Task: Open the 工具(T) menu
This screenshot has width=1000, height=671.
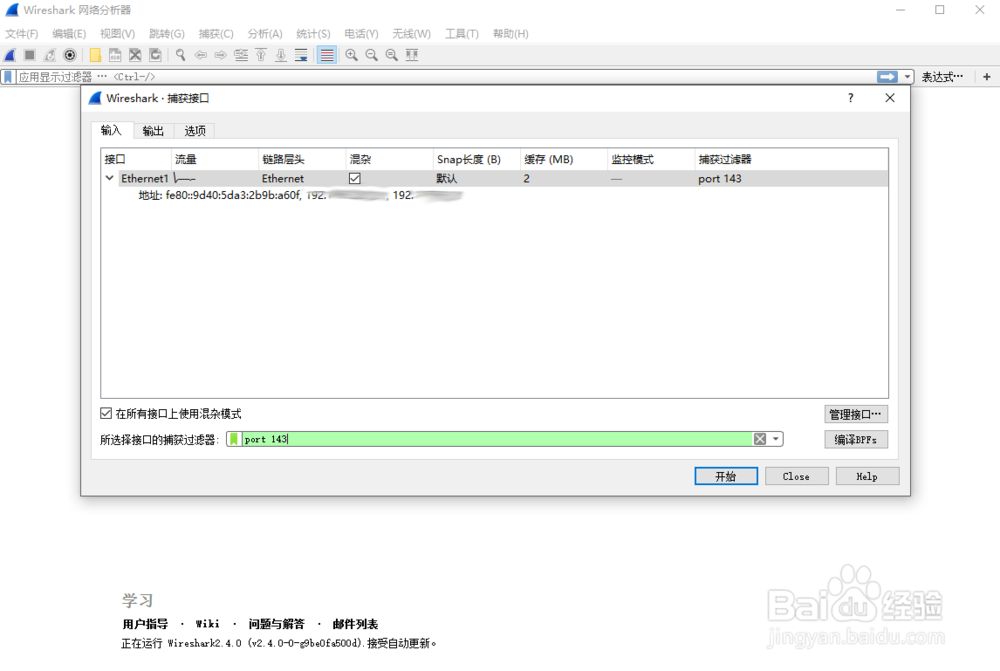Action: click(x=462, y=34)
